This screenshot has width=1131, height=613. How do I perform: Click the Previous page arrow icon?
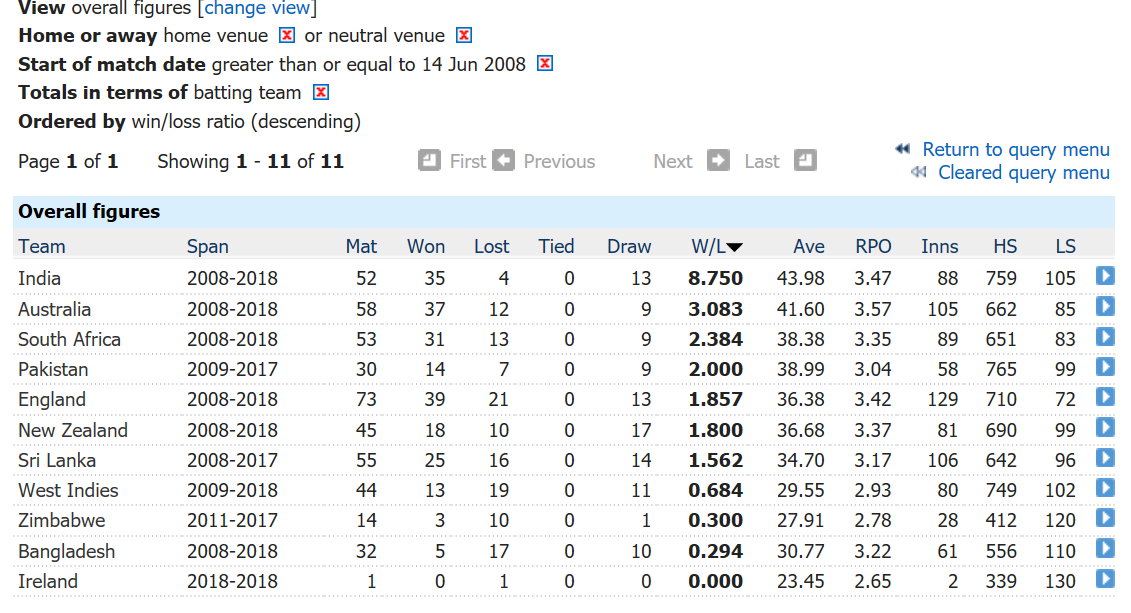tap(503, 160)
